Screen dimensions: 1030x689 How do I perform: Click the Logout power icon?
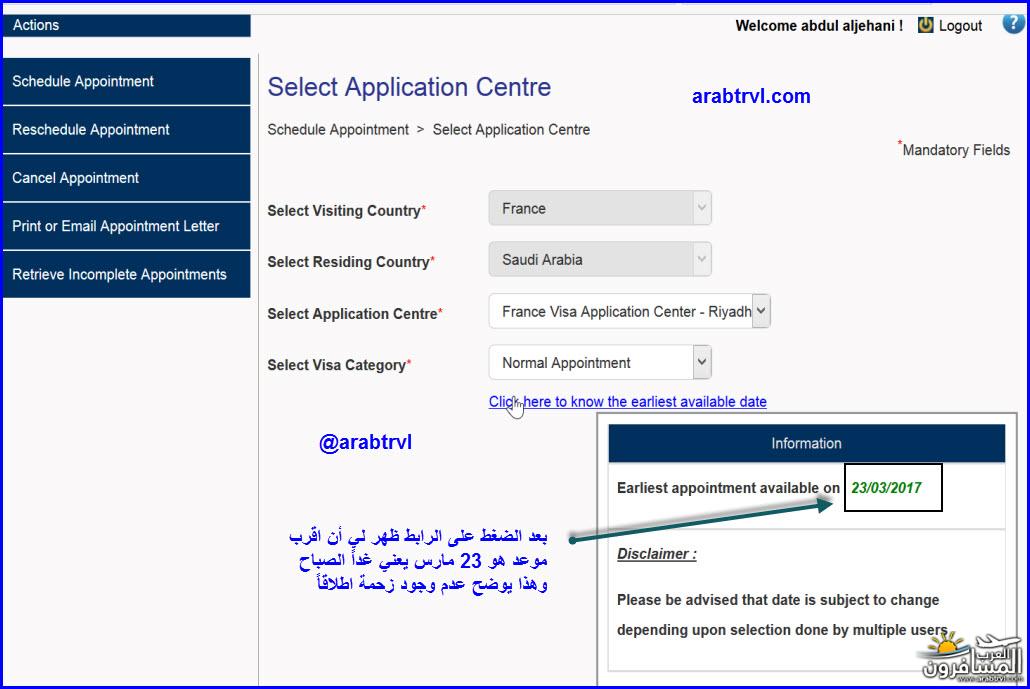(x=925, y=26)
